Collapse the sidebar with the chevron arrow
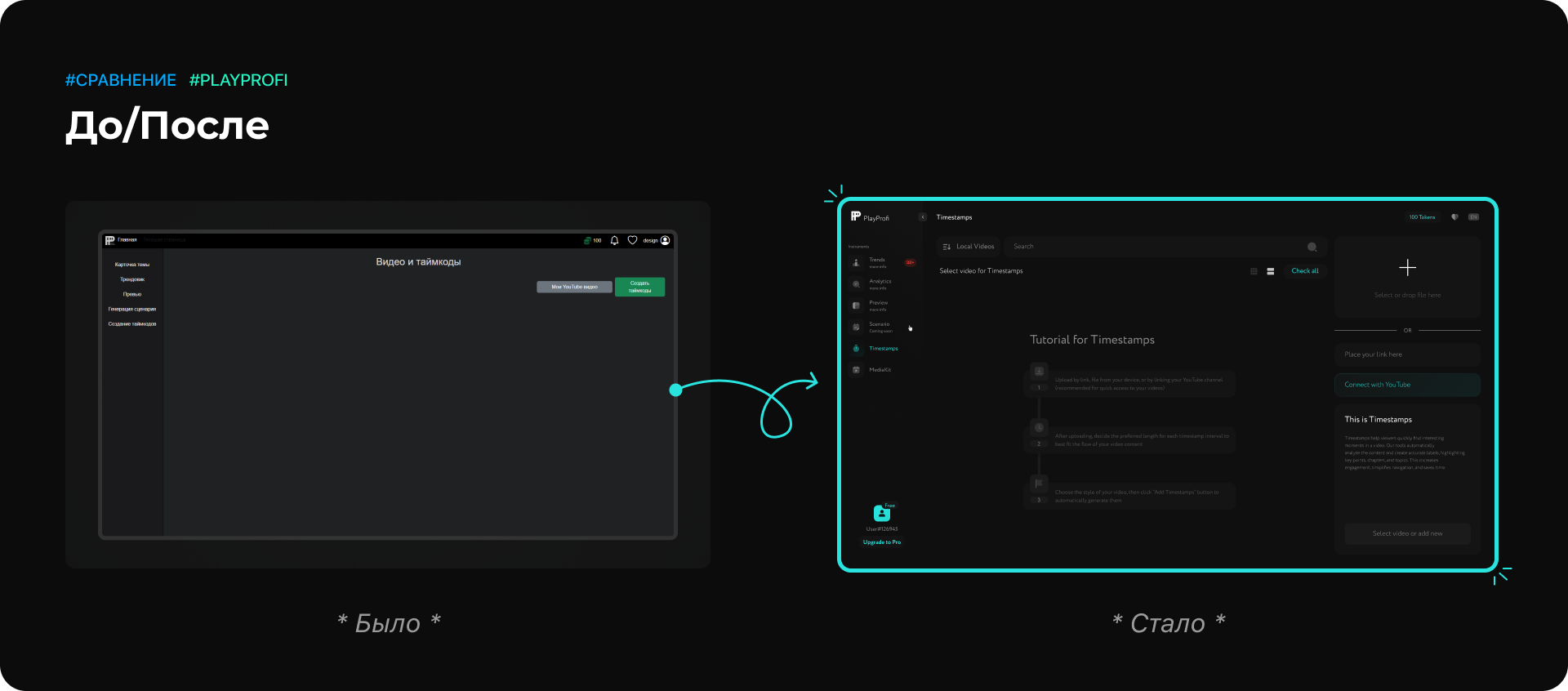 [923, 217]
